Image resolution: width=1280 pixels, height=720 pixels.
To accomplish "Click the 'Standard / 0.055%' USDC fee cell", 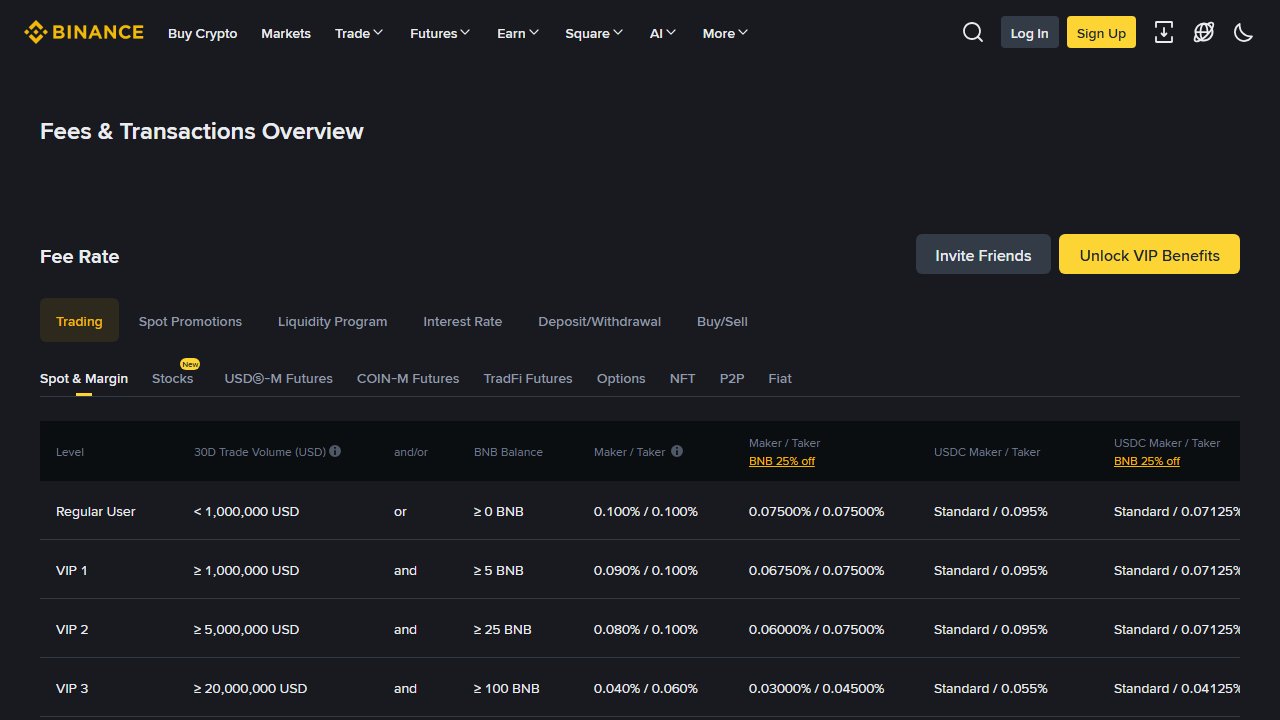I will click(991, 688).
